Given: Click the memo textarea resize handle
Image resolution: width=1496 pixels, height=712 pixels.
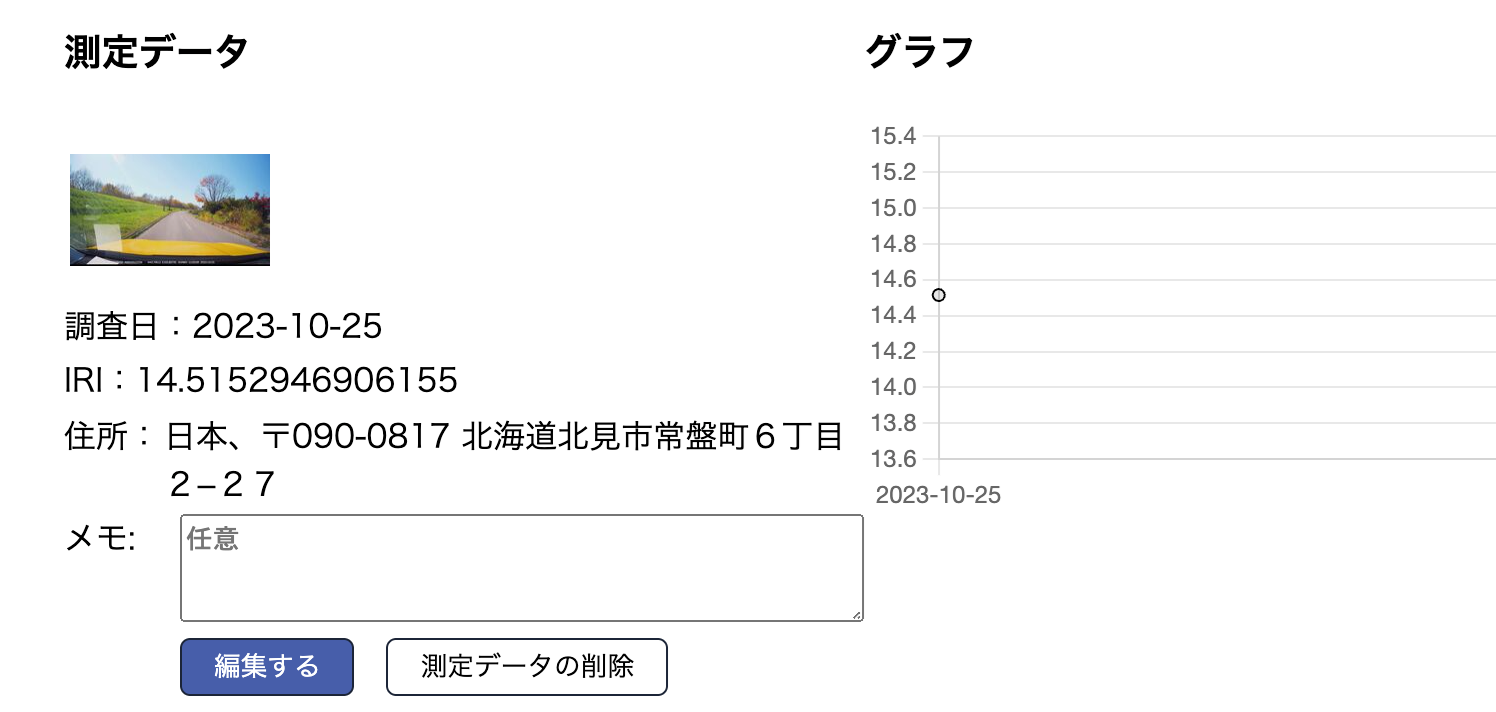Looking at the screenshot, I should point(857,615).
